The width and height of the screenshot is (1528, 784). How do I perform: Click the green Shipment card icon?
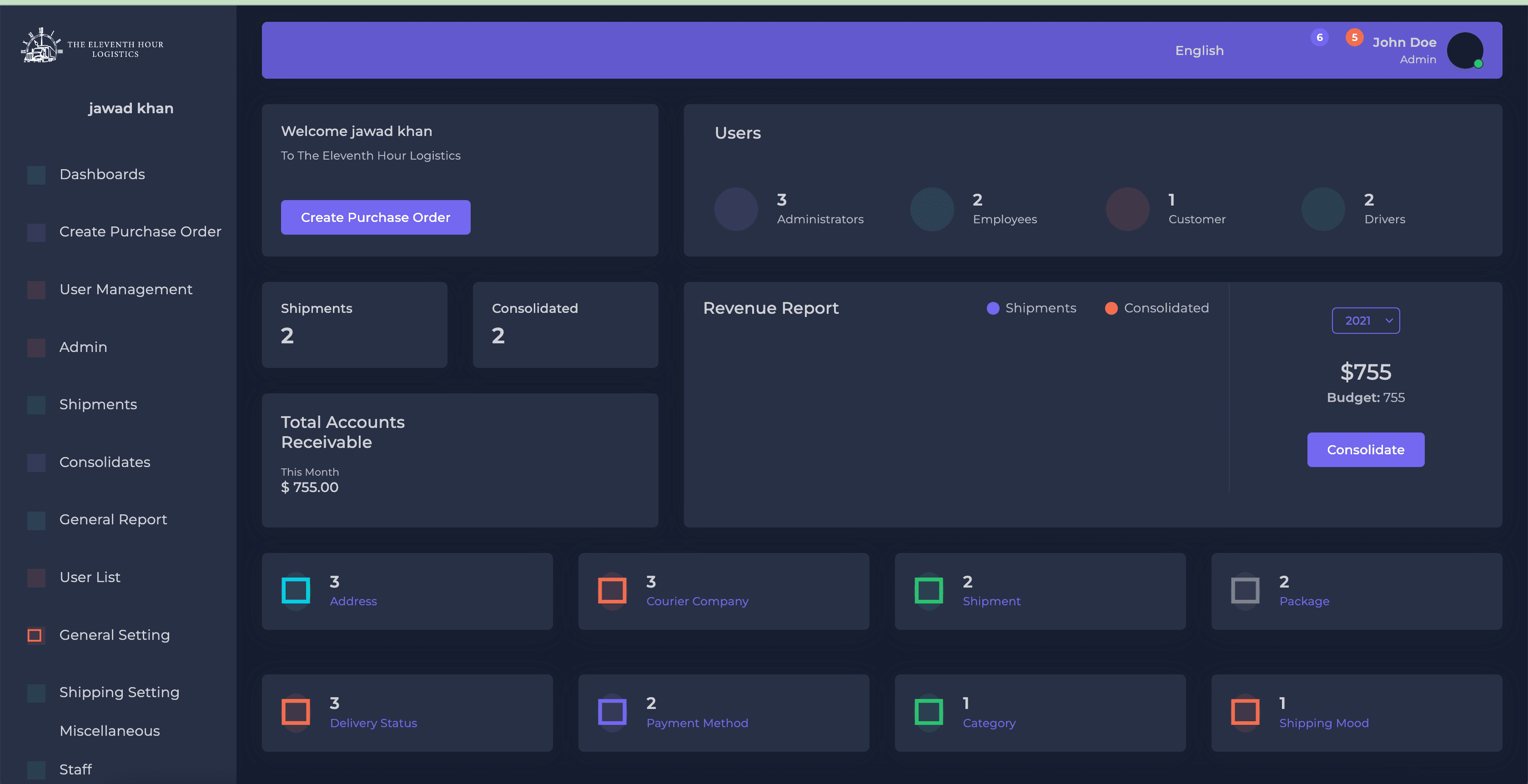928,591
